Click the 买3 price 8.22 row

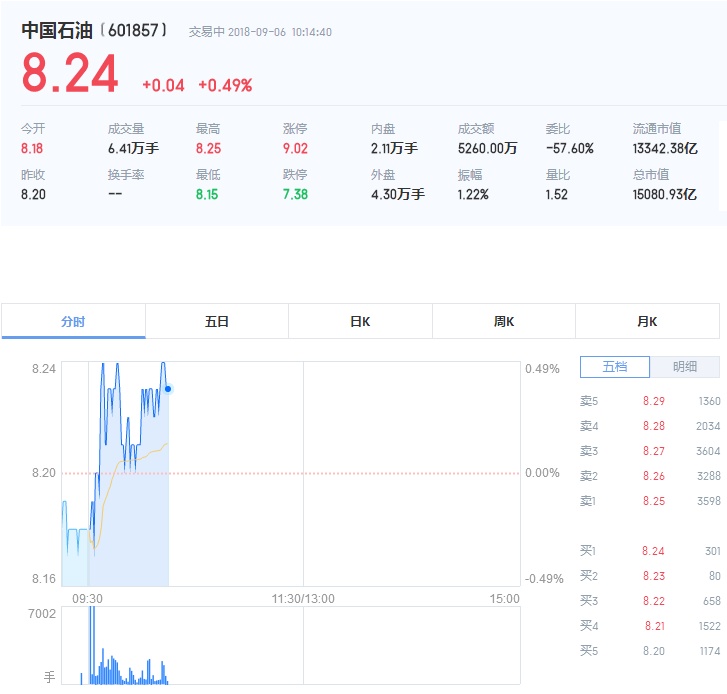coord(650,601)
